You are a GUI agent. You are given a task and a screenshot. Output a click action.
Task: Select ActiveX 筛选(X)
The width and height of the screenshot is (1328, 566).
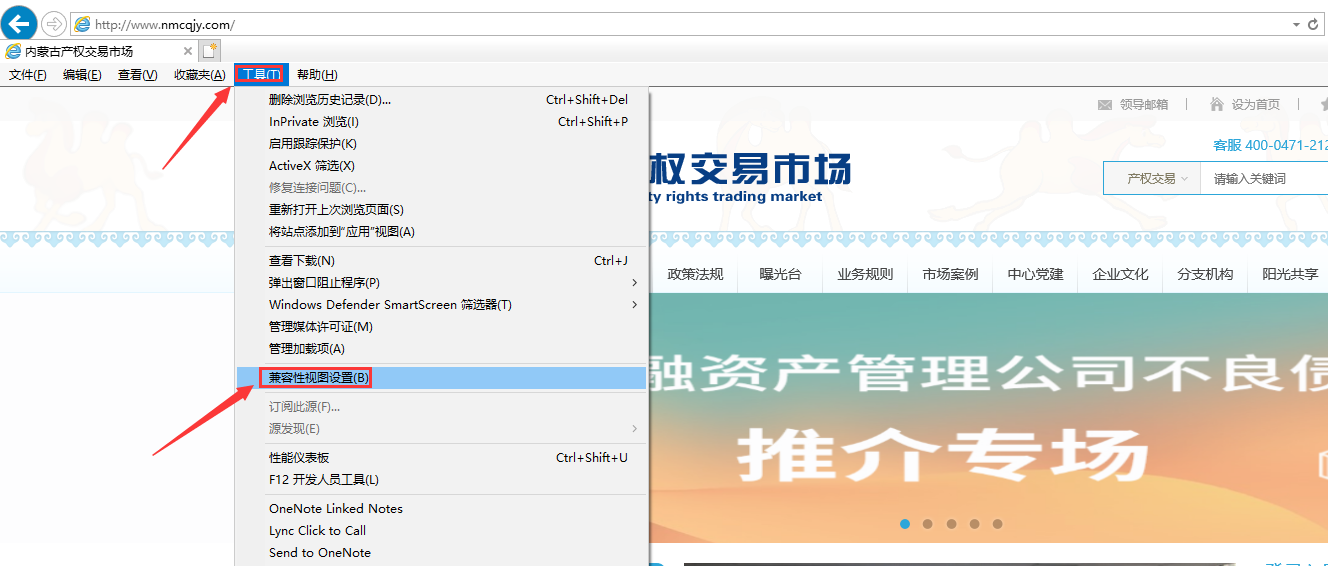pos(442,166)
